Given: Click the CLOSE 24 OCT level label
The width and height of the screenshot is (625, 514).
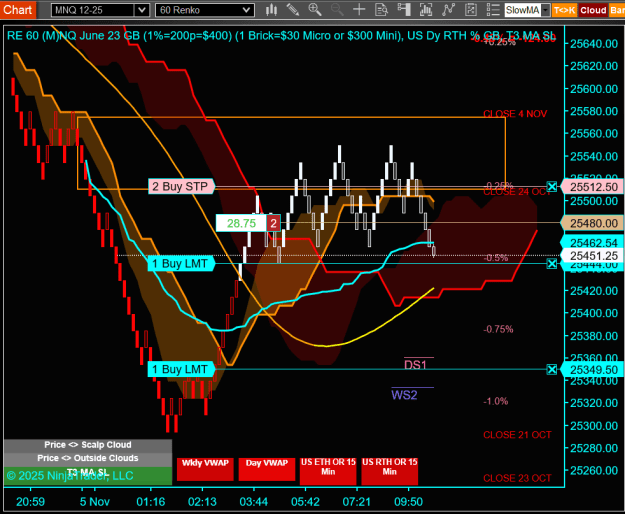Looking at the screenshot, I should click(517, 192).
